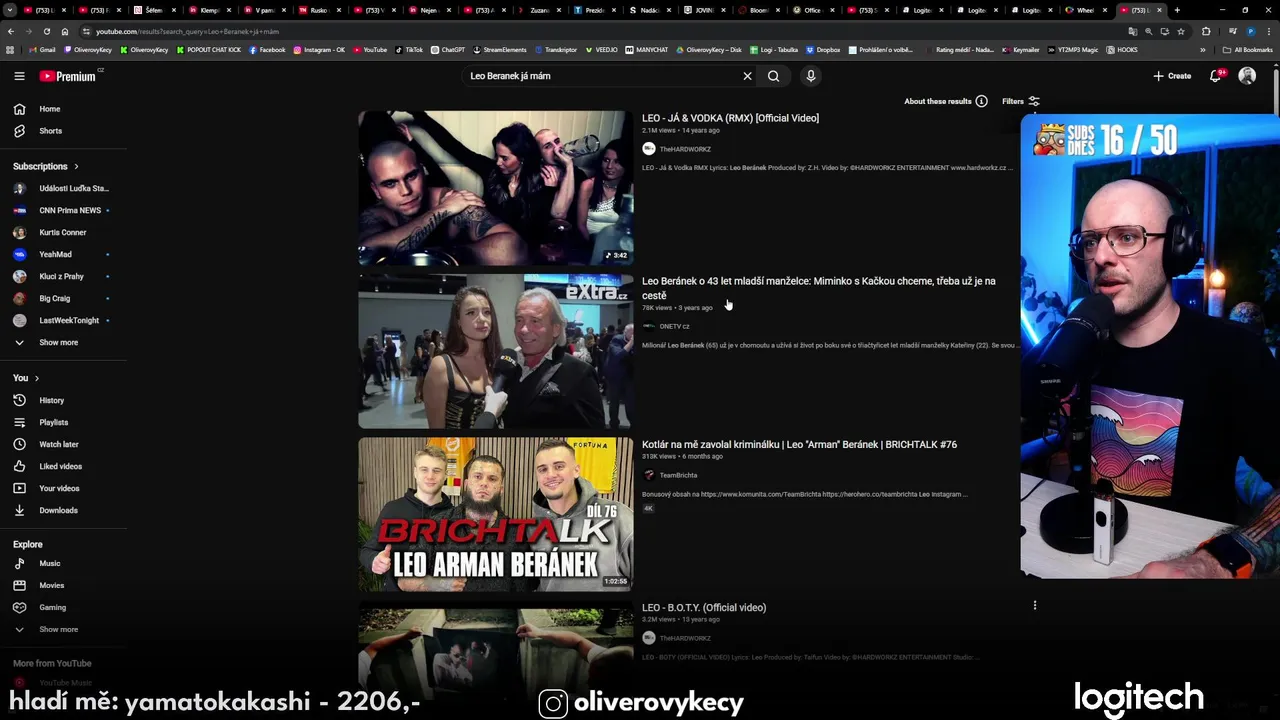This screenshot has height=720, width=1280.
Task: Open the Gmail bookmark
Action: [42, 49]
